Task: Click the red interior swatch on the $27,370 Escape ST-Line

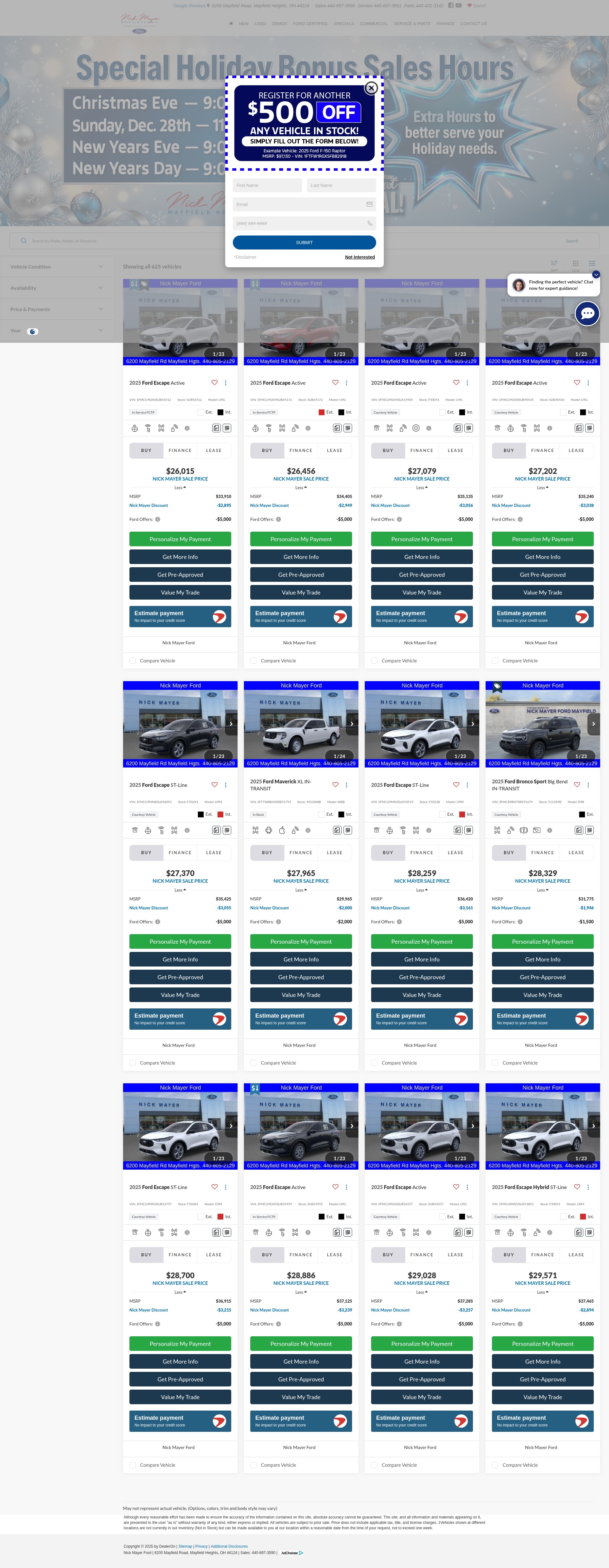Action: (x=220, y=814)
